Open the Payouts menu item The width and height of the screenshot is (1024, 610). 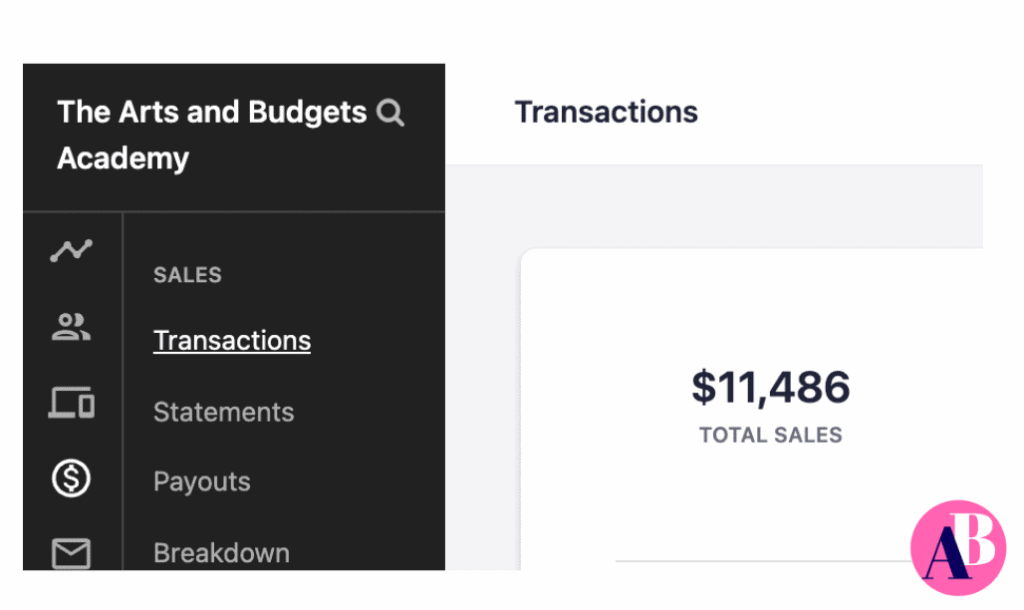coord(202,482)
